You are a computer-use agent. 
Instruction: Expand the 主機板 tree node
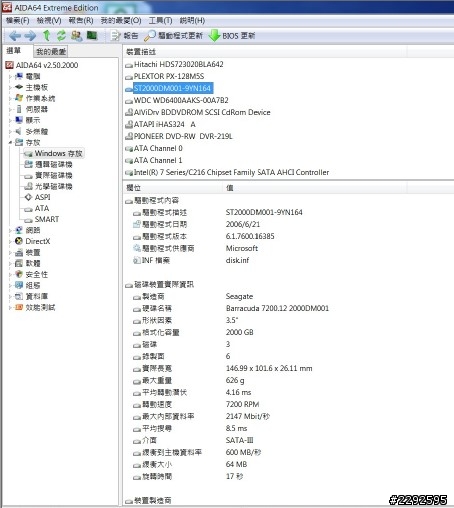(x=10, y=87)
